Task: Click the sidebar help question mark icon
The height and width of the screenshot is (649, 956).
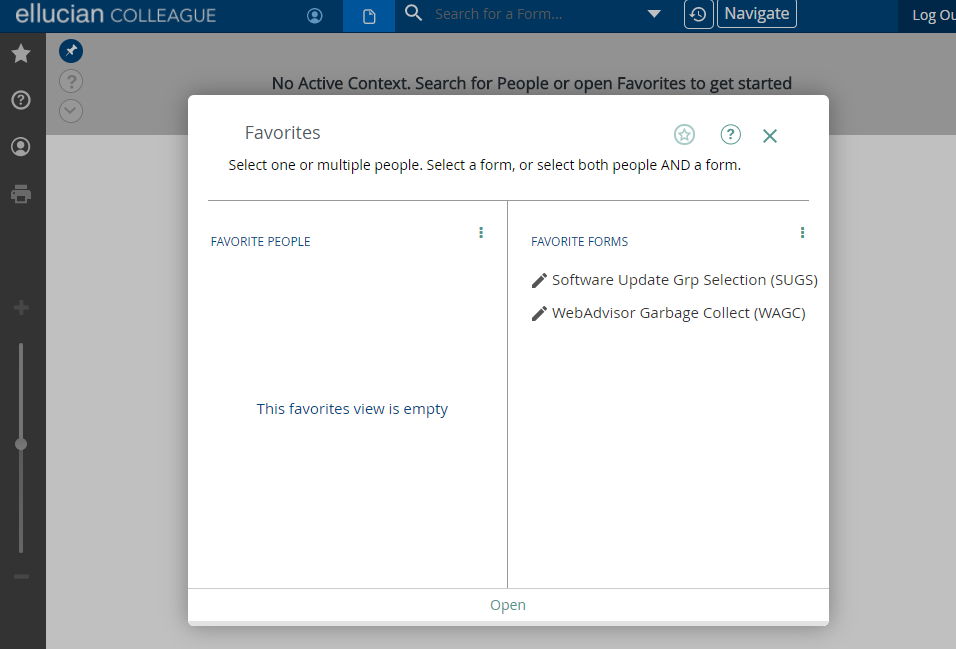Action: pos(21,100)
